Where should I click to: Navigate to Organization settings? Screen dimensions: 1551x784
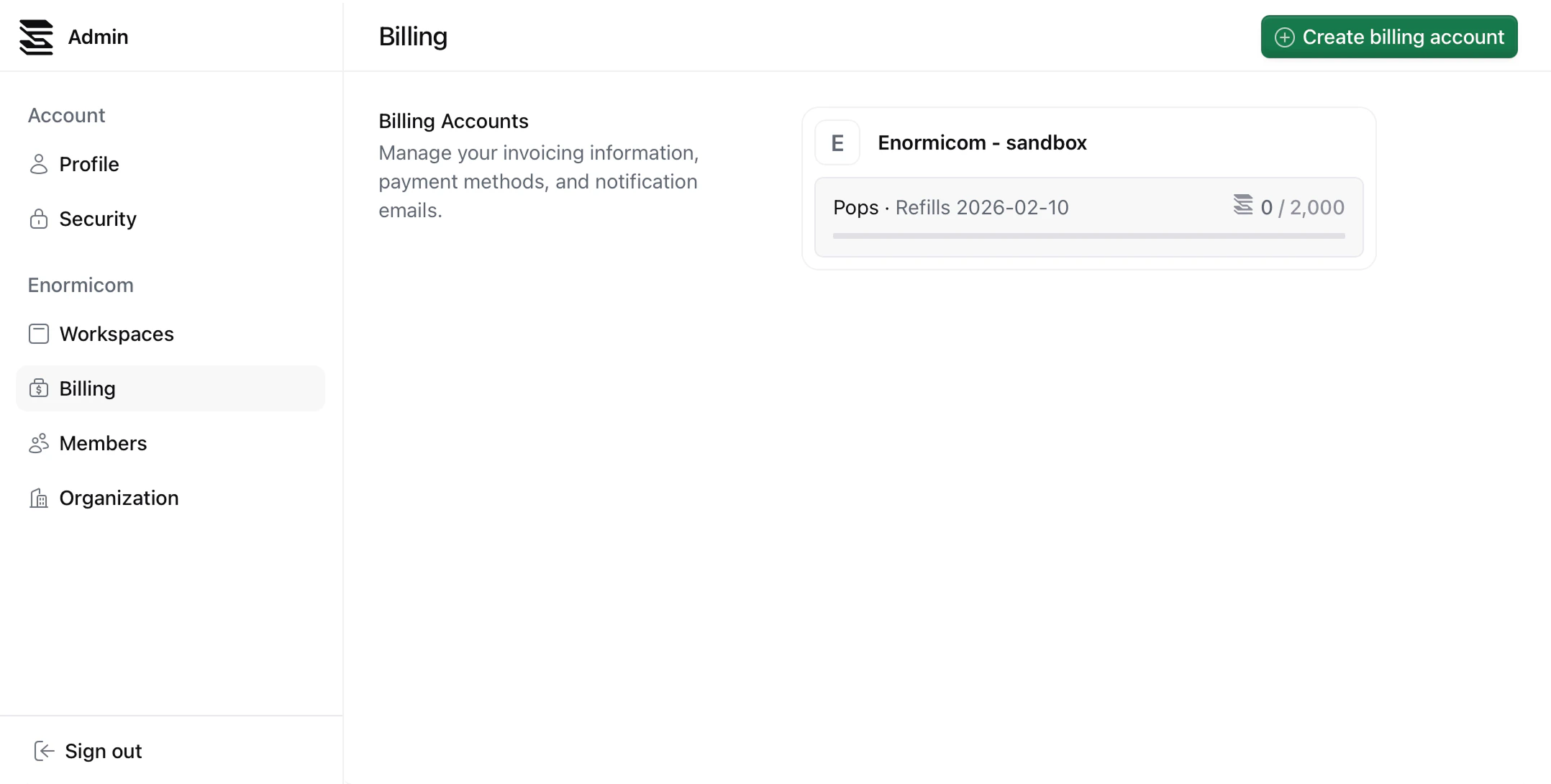119,498
